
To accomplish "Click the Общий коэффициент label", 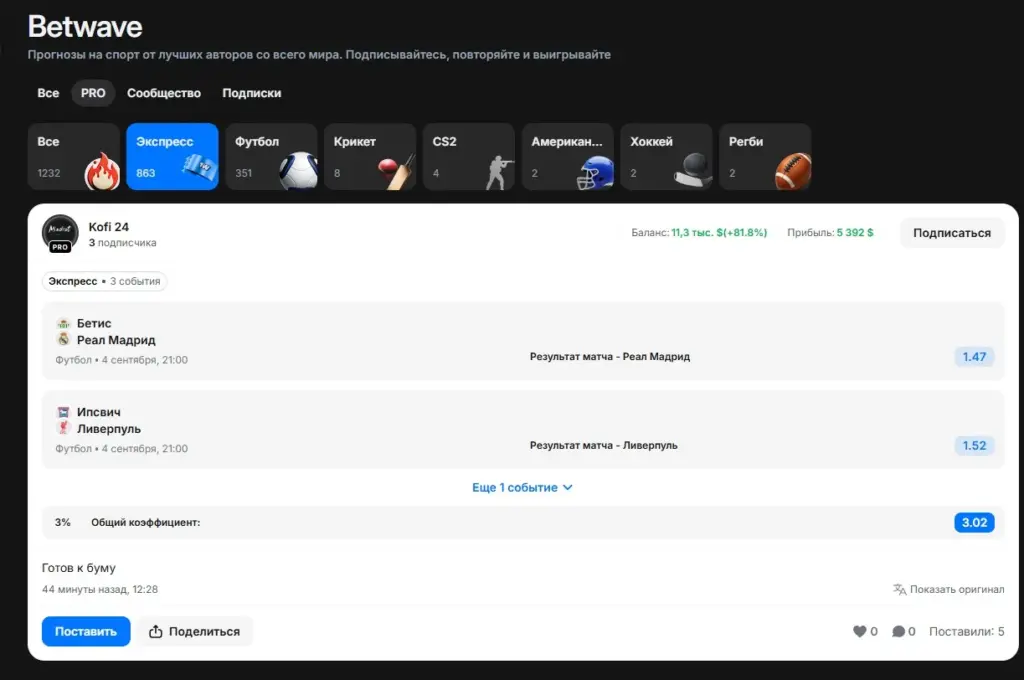I will point(146,523).
